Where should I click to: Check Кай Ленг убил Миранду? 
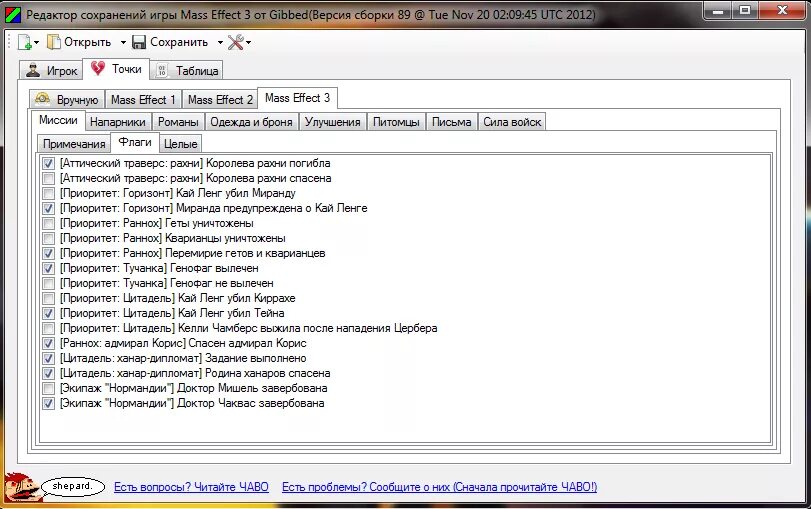[x=49, y=193]
